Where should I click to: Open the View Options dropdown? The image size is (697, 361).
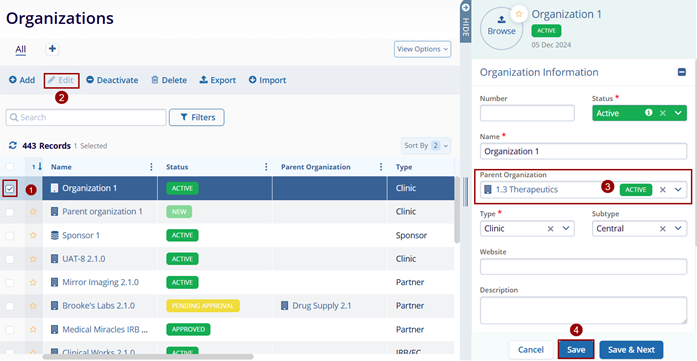click(422, 49)
